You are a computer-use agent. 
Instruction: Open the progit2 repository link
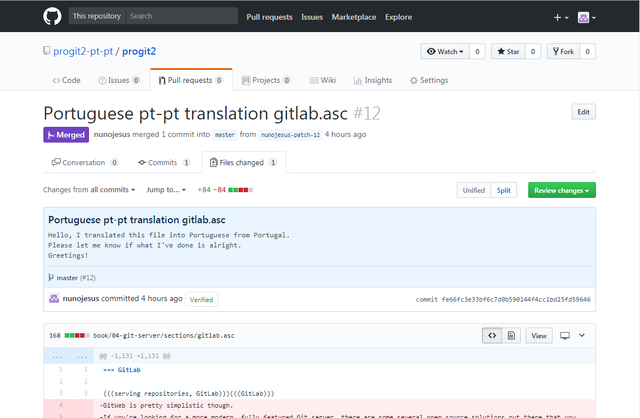(x=139, y=51)
